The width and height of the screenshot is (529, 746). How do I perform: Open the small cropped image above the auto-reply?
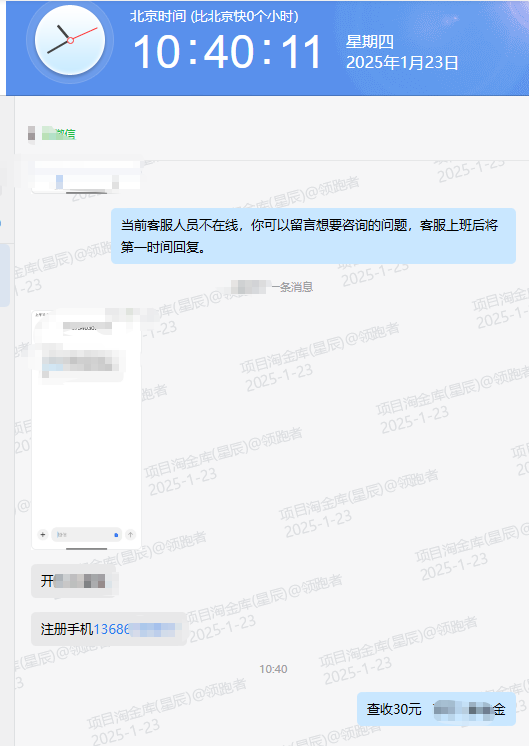[x=86, y=177]
